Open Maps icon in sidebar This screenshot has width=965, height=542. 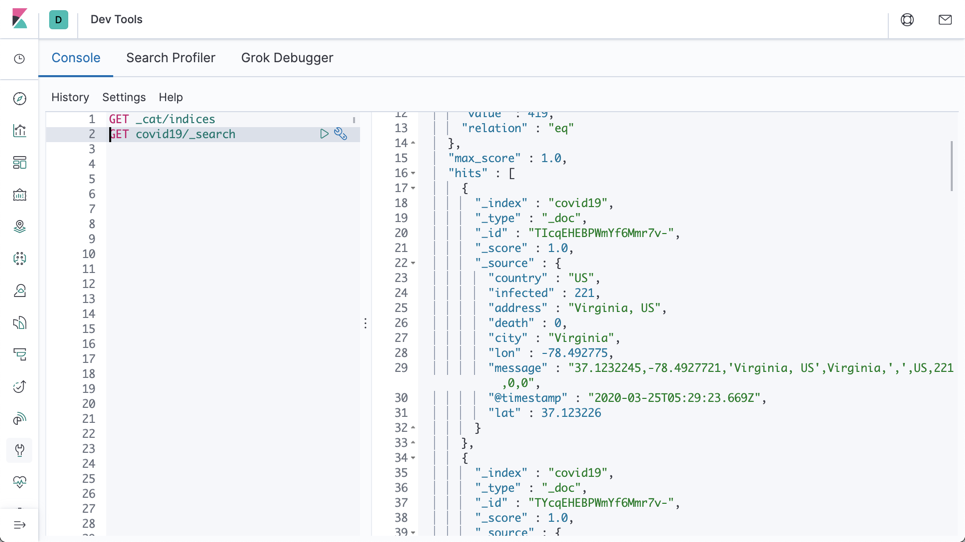20,226
